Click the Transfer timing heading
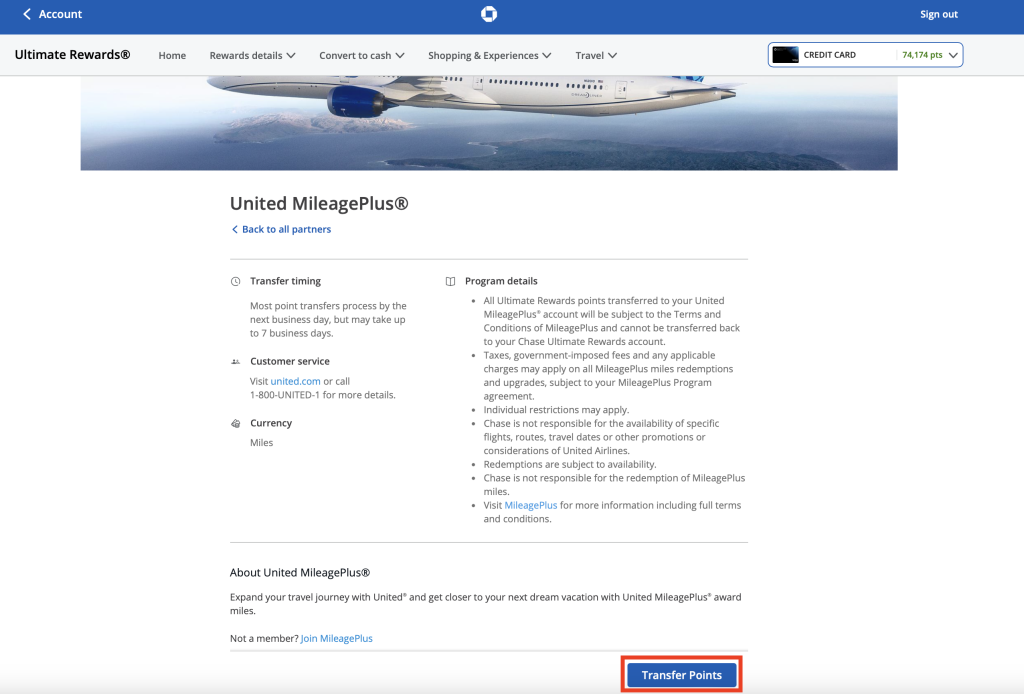 click(x=285, y=281)
